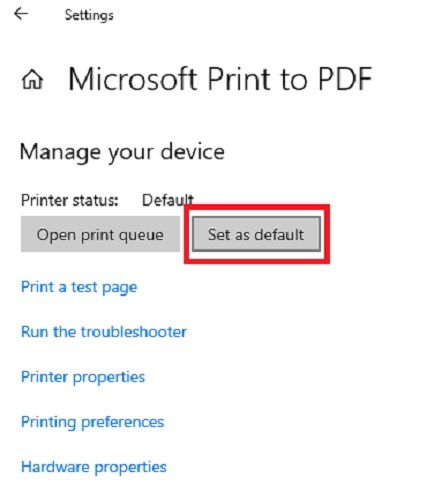Open Printer properties link
The width and height of the screenshot is (426, 500).
pyautogui.click(x=83, y=377)
